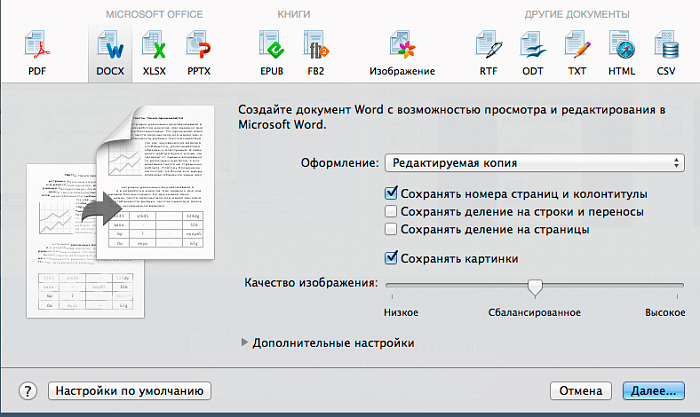The height and width of the screenshot is (417, 700).
Task: Select the TXT plain text format icon
Action: click(577, 53)
